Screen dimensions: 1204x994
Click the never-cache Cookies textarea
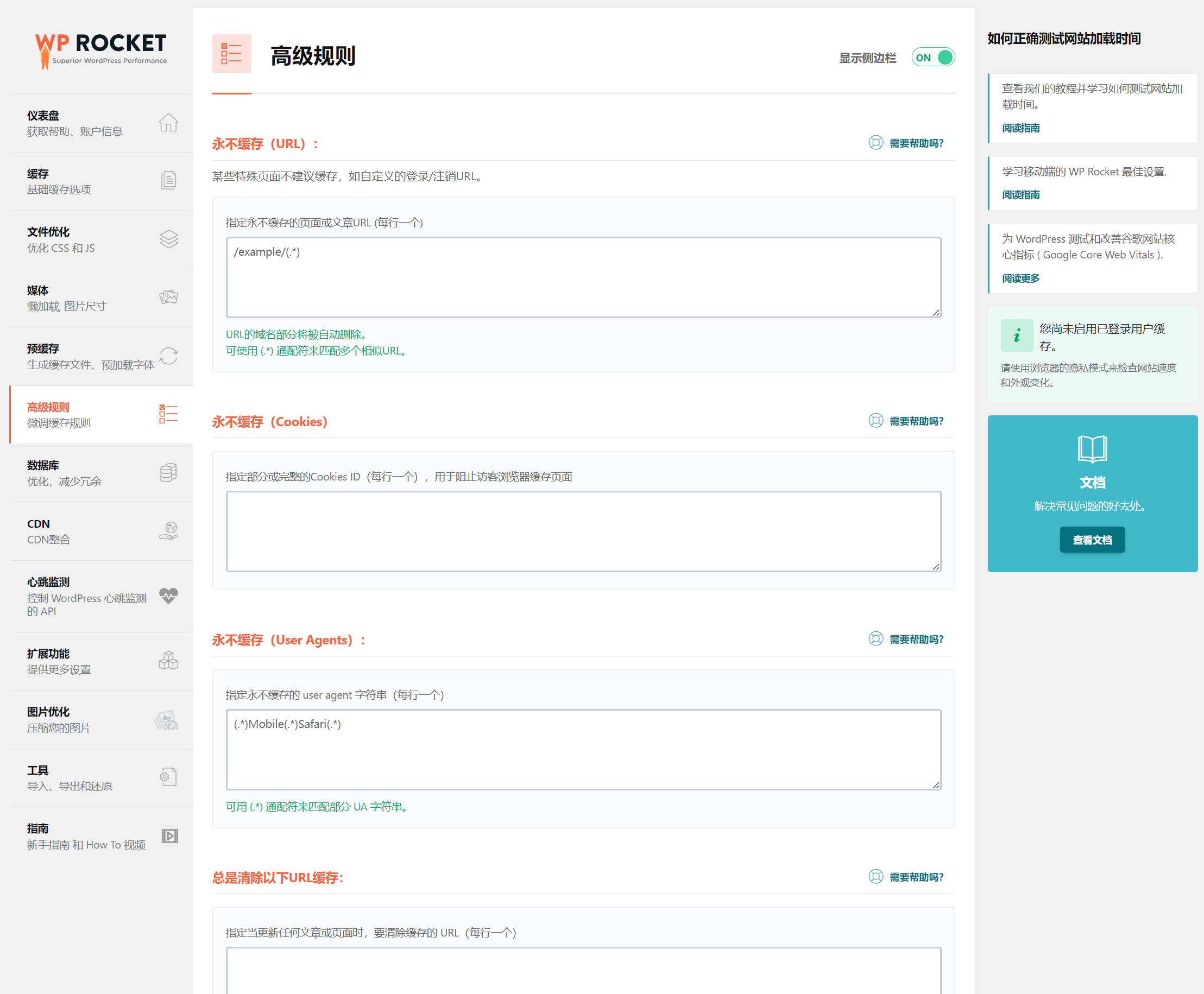583,531
